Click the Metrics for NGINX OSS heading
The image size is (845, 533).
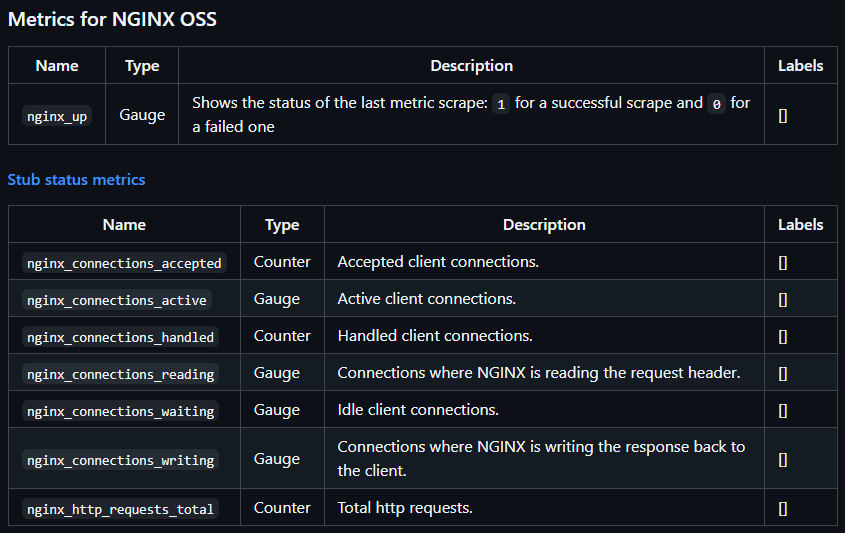112,19
